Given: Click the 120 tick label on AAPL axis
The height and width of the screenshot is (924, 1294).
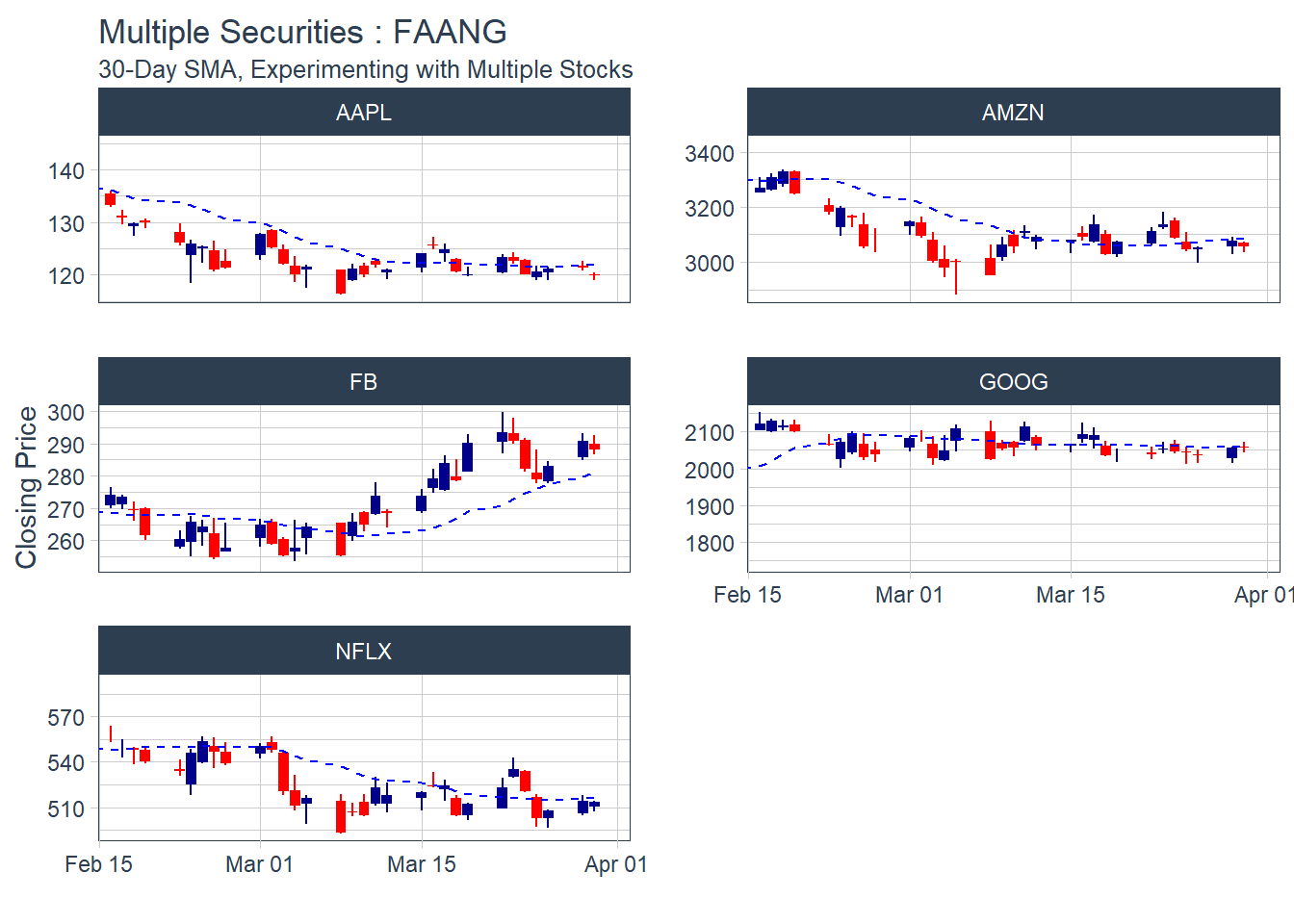Looking at the screenshot, I should [66, 275].
